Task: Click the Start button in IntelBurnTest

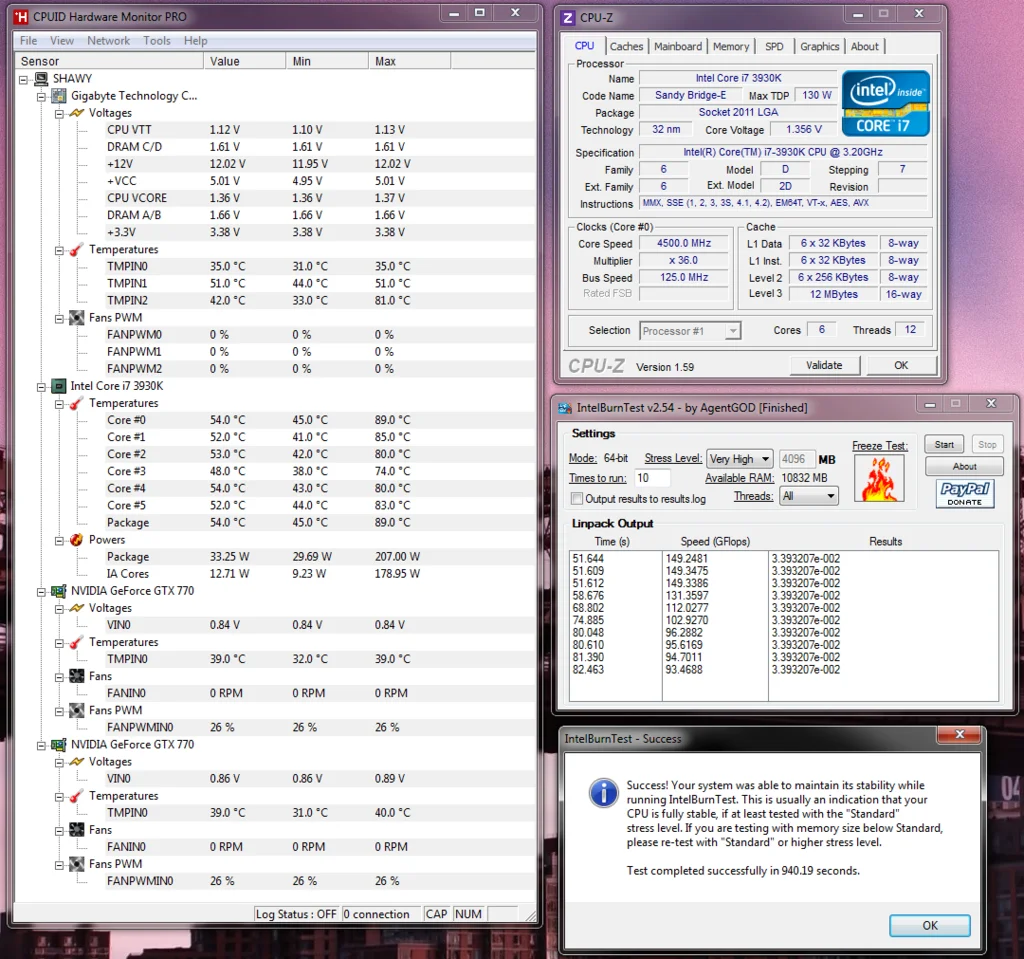Action: pos(944,445)
